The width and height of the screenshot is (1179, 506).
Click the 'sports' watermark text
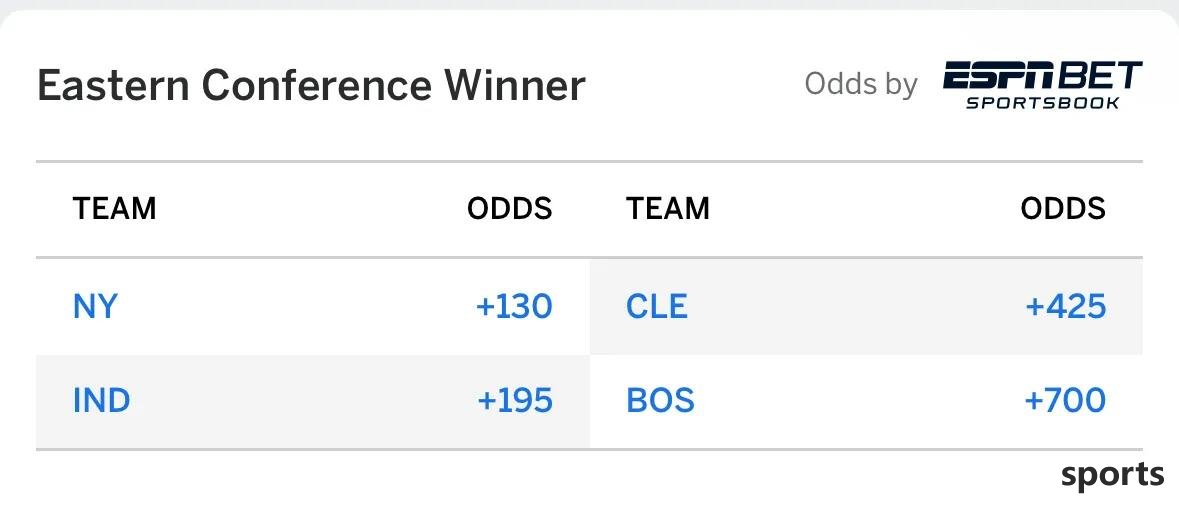pyautogui.click(x=1113, y=475)
